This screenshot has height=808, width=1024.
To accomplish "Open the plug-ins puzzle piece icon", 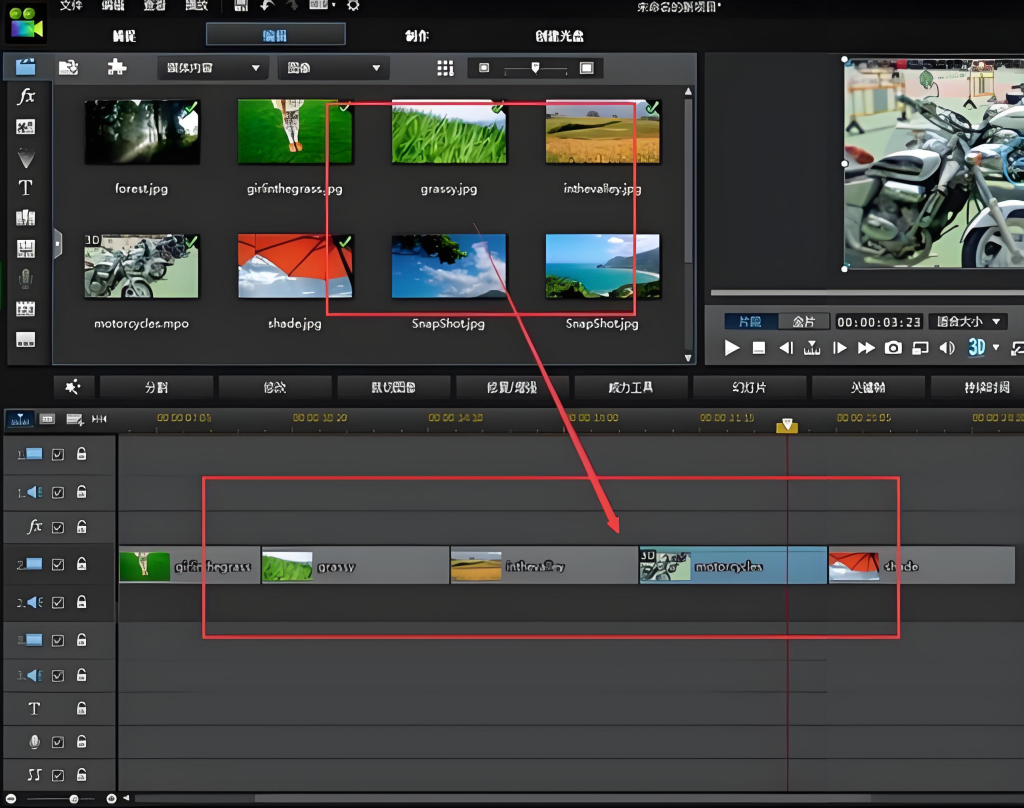I will [116, 68].
